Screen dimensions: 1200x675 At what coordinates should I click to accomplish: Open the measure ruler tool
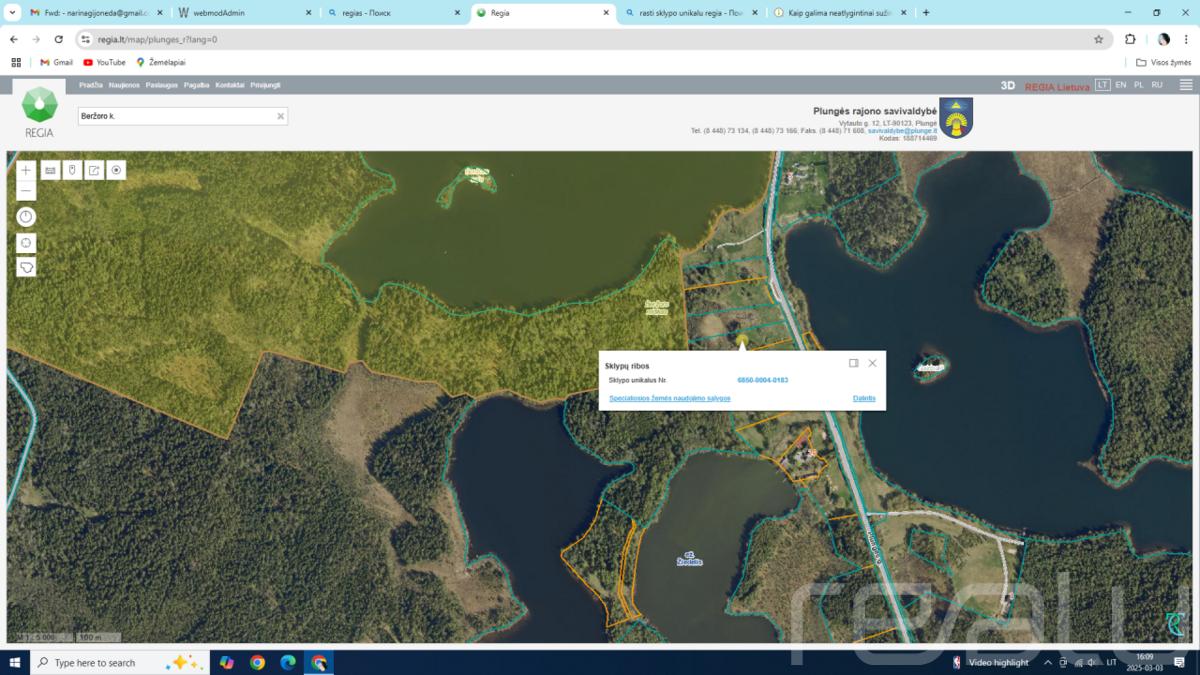[x=50, y=170]
